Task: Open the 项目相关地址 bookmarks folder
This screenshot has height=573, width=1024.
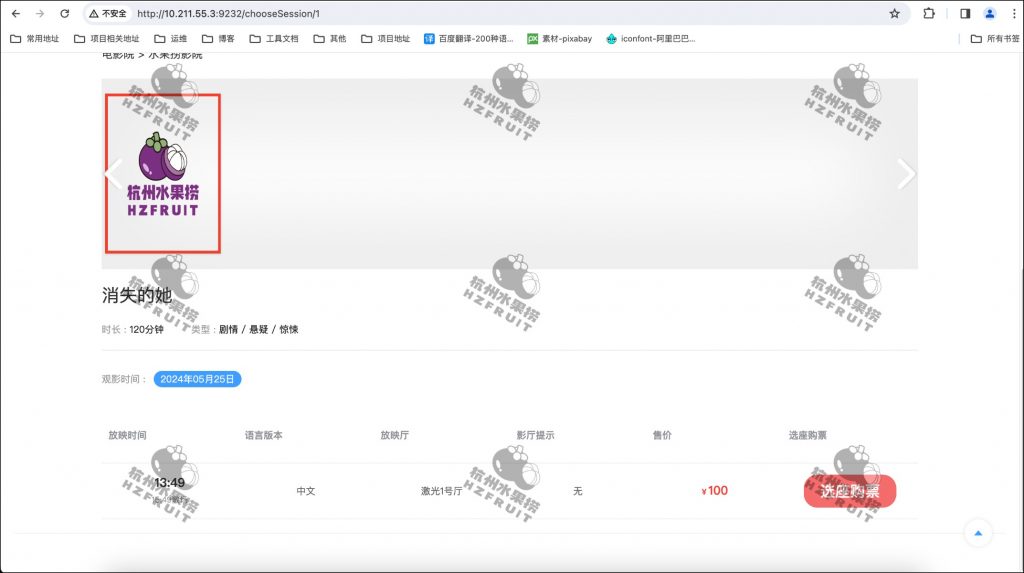Action: (x=106, y=39)
